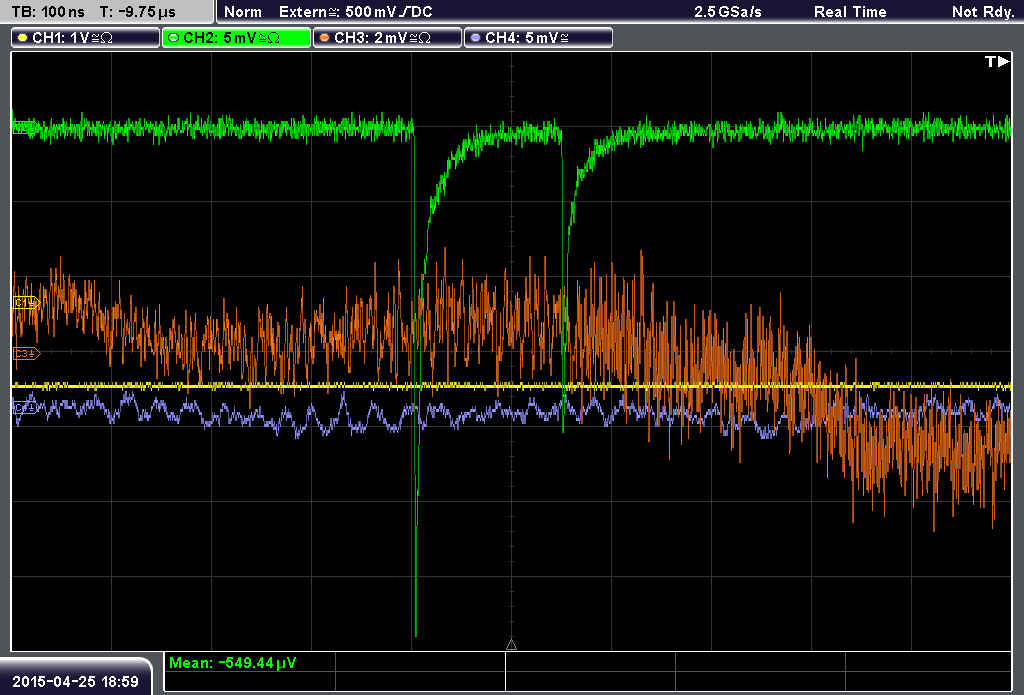Click the orange CH3 color dot

pos(325,38)
